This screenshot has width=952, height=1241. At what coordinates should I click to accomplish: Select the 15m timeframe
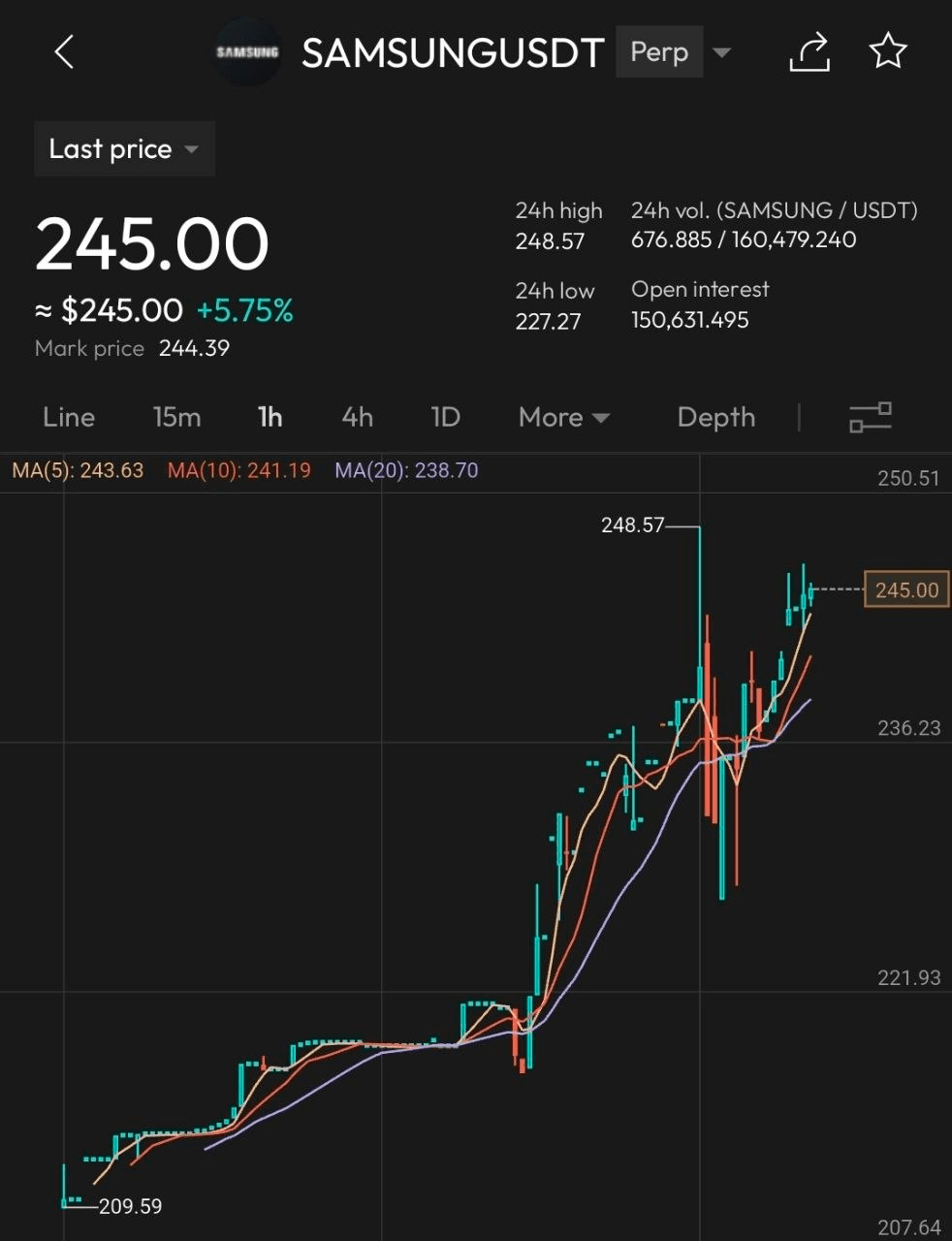click(x=176, y=417)
